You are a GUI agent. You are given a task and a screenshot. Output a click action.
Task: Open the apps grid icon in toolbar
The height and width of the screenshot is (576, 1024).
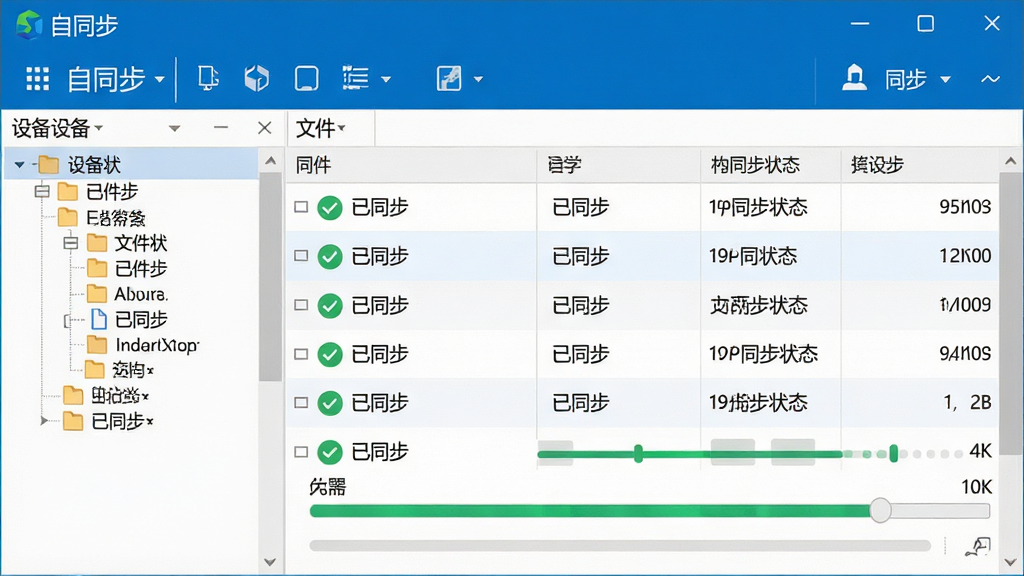click(x=37, y=79)
